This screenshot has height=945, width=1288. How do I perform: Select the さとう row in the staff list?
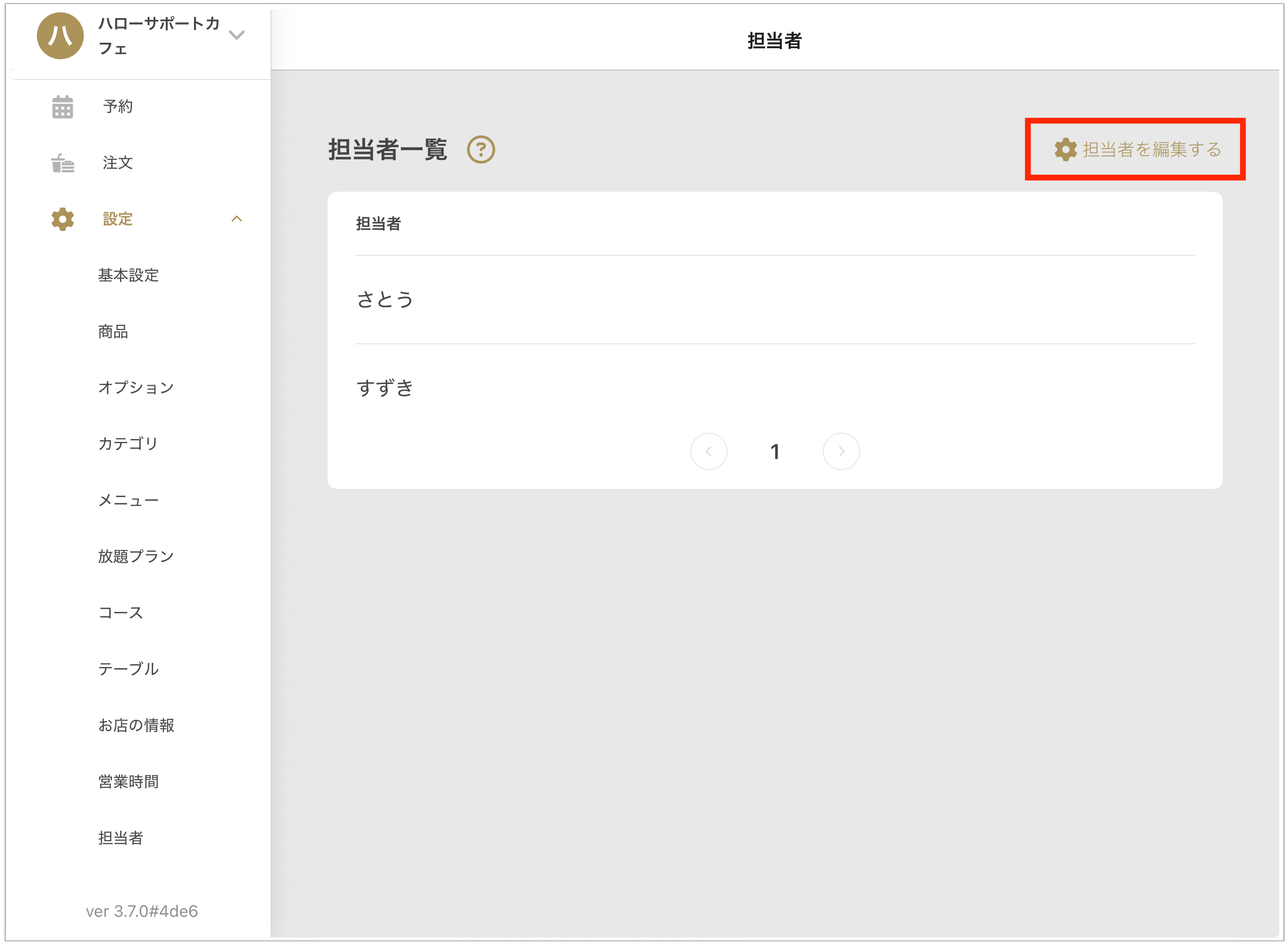(775, 300)
